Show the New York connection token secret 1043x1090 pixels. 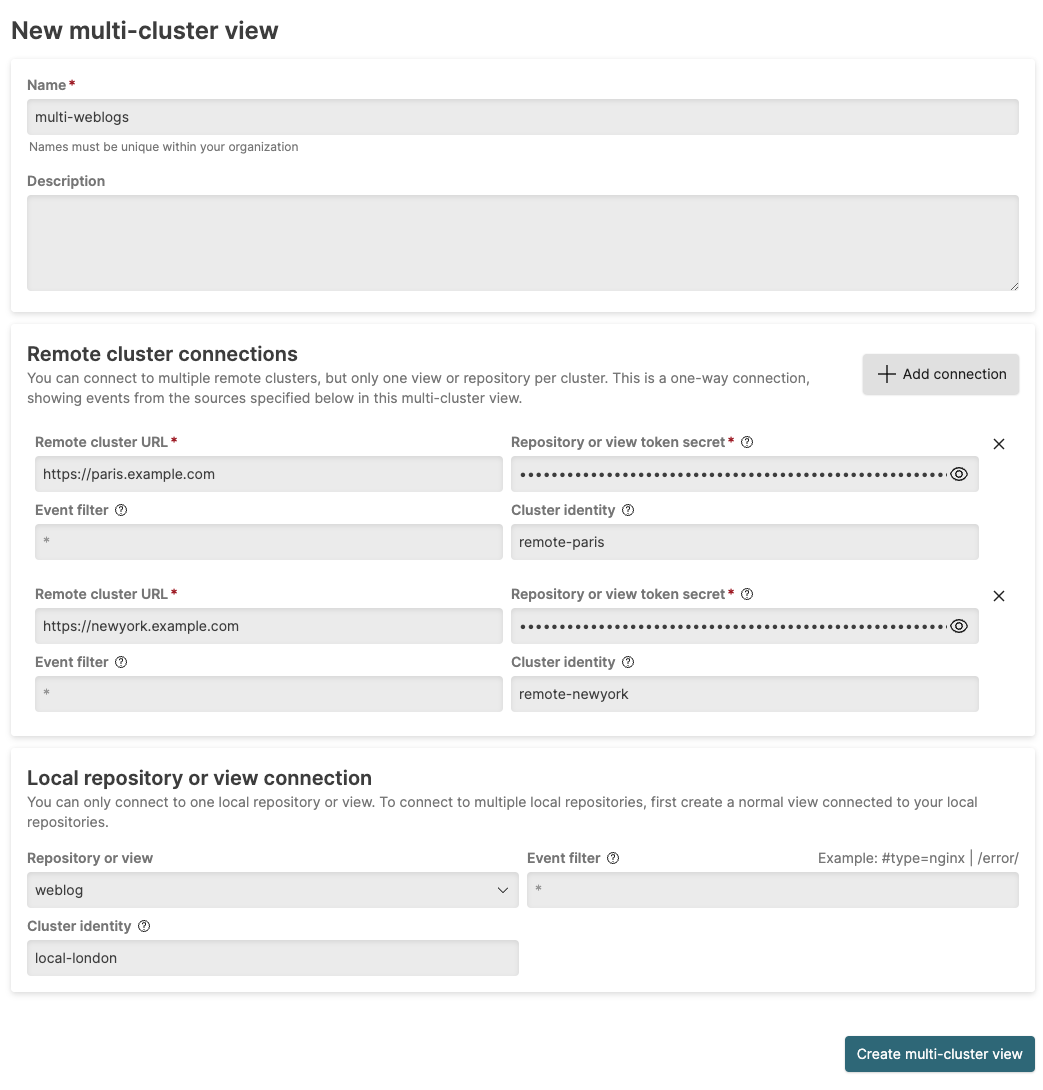pyautogui.click(x=959, y=627)
